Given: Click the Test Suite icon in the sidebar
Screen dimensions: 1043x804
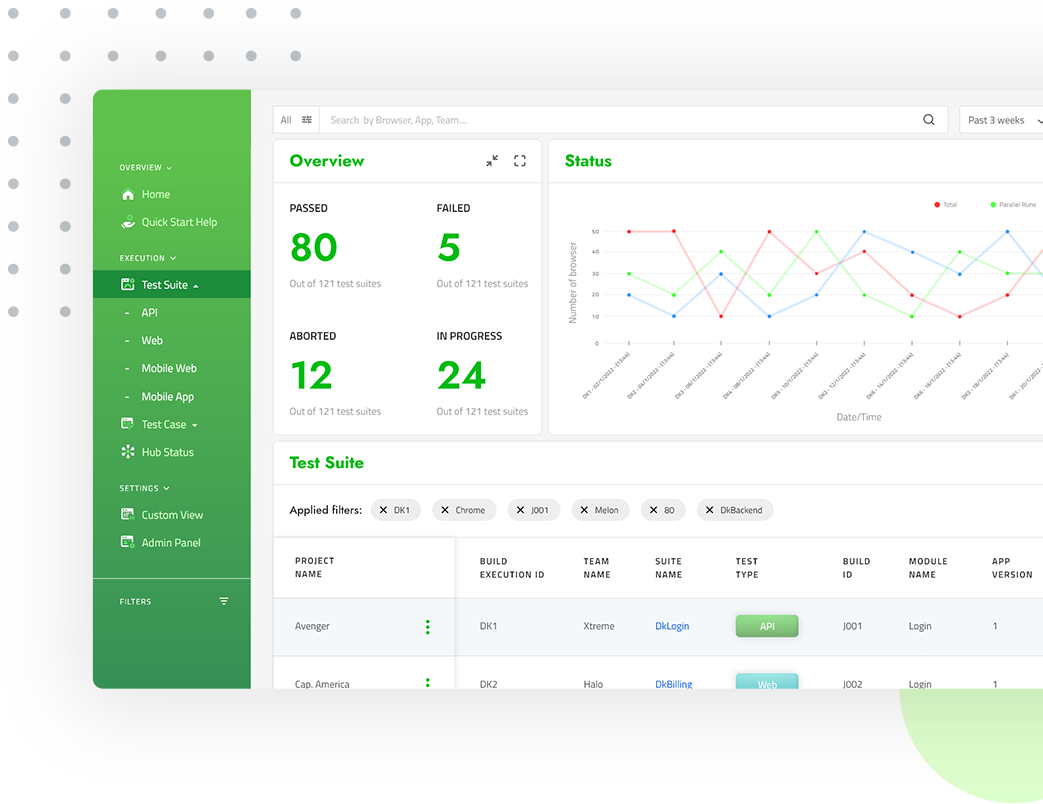Looking at the screenshot, I should point(129,284).
